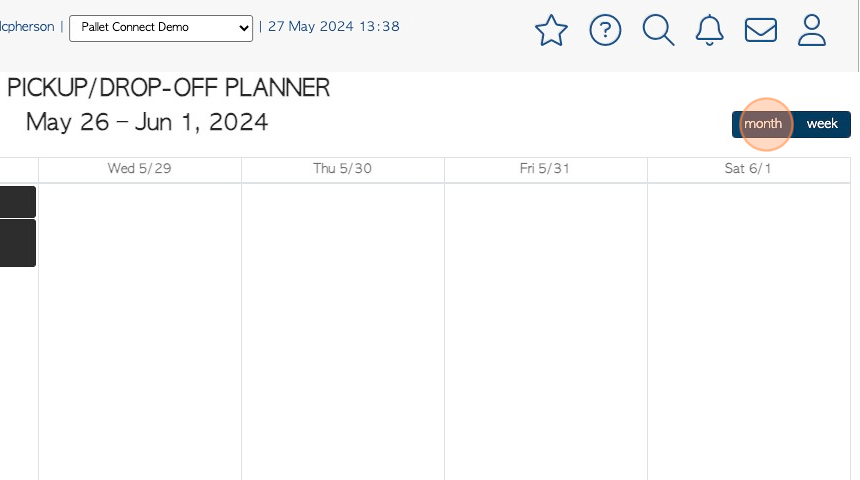View notifications via the bell icon

pos(710,30)
